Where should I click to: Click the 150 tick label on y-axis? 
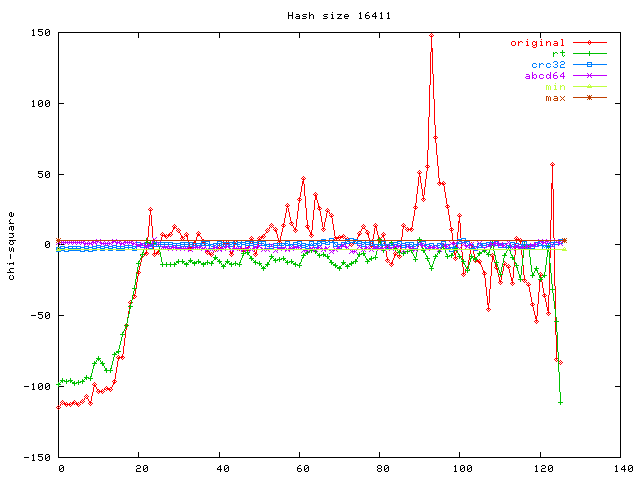point(40,33)
